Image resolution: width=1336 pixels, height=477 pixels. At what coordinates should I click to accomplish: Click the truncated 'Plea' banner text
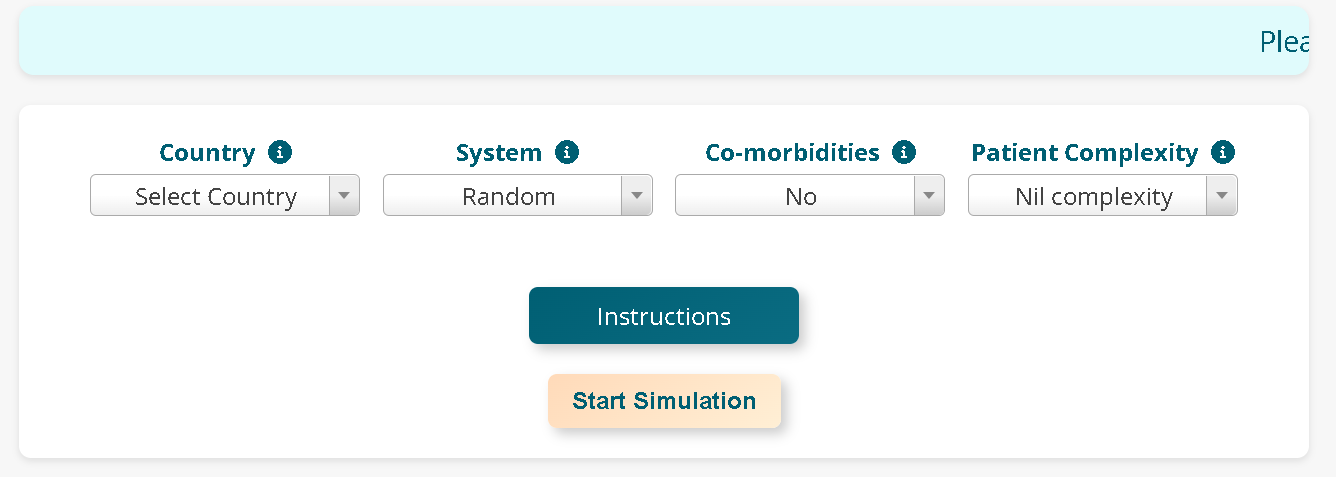coord(1284,42)
